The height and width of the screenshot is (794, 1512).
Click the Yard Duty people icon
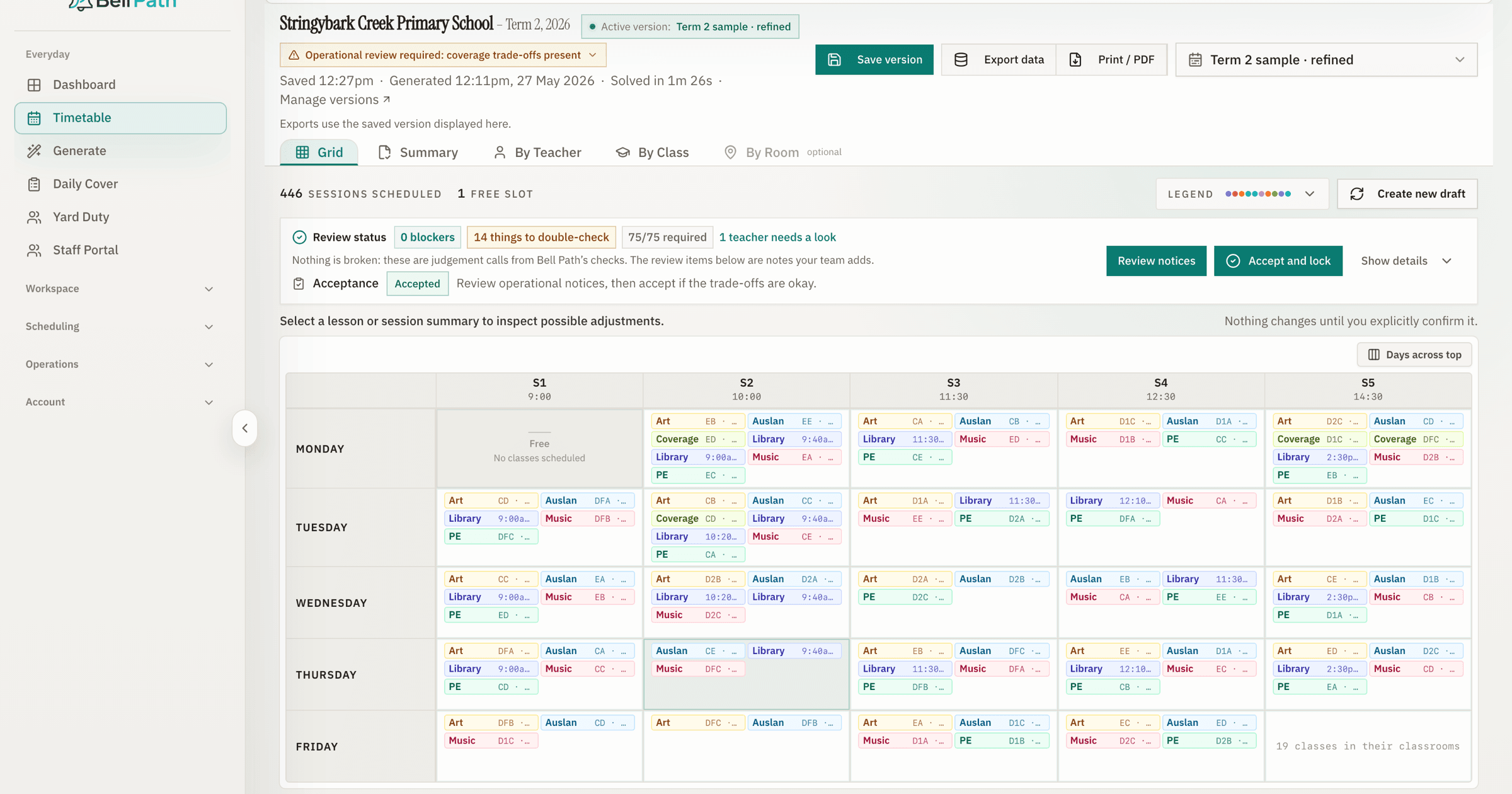(34, 217)
